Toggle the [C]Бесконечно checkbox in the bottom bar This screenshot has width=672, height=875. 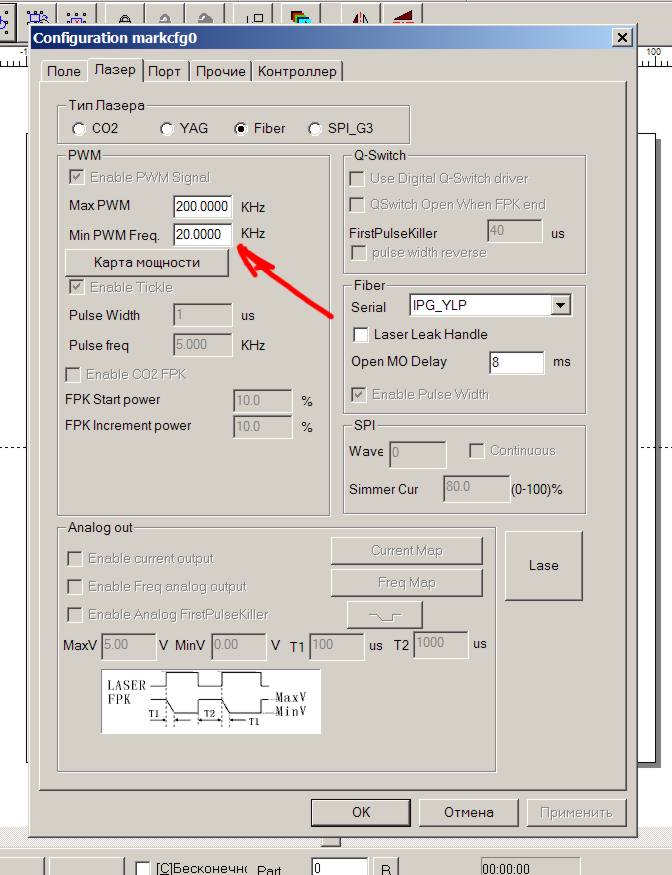pos(143,868)
